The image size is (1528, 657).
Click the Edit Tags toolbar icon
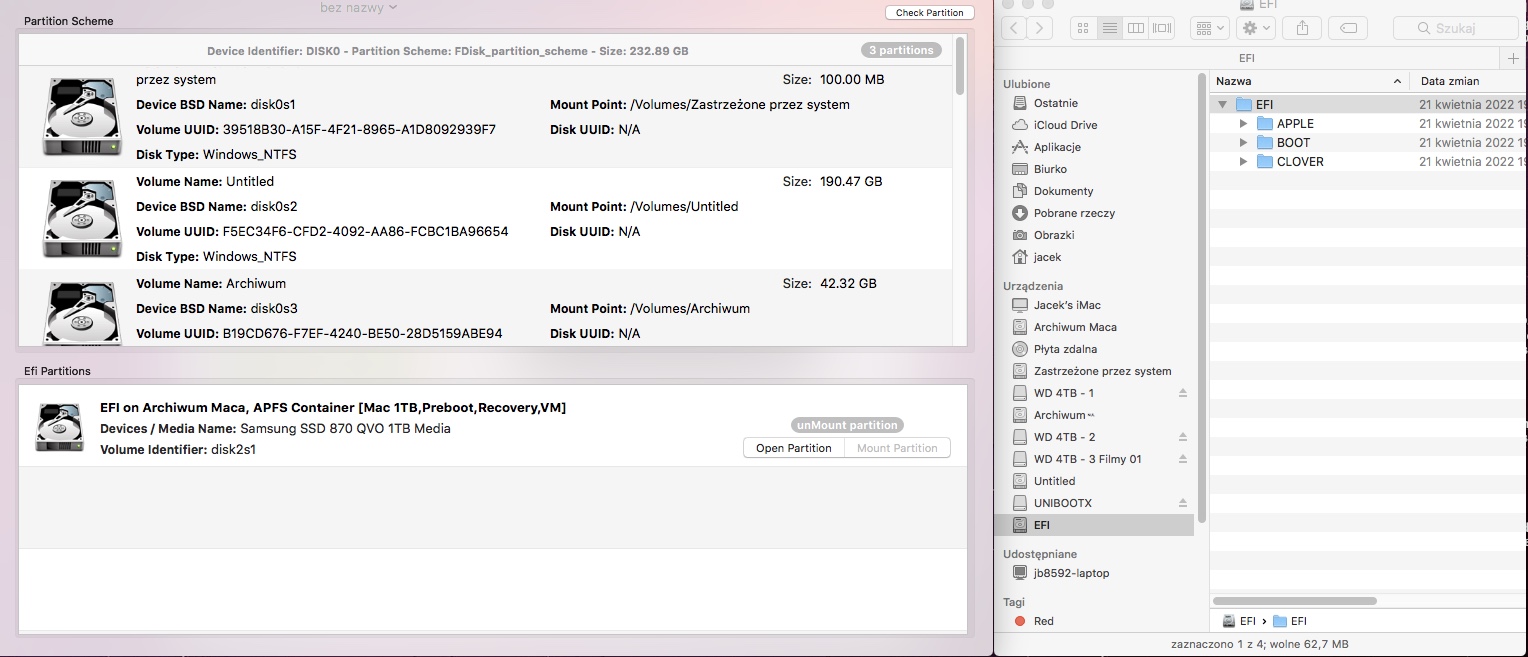coord(1347,28)
